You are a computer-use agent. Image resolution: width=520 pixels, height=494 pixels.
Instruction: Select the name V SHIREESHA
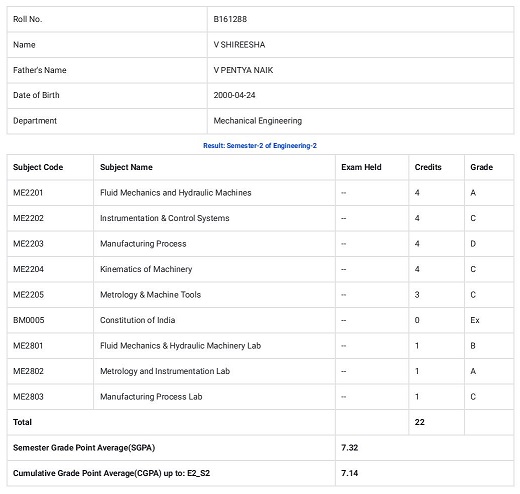239,45
